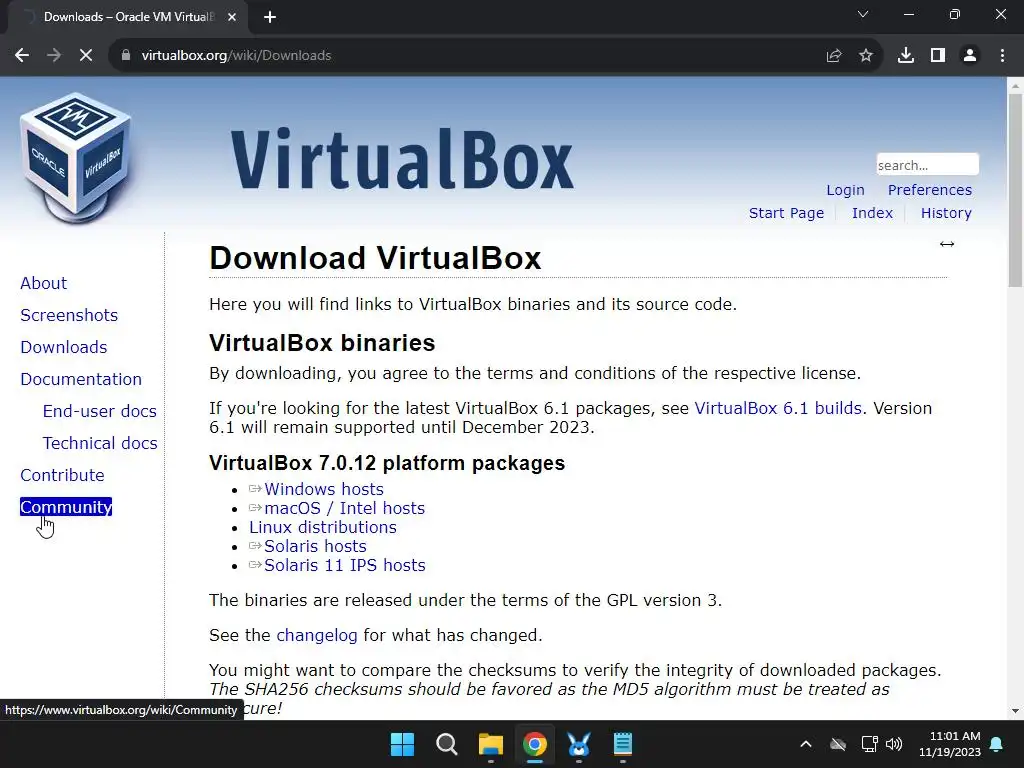Download Windows hosts package
The height and width of the screenshot is (768, 1024).
tap(324, 489)
